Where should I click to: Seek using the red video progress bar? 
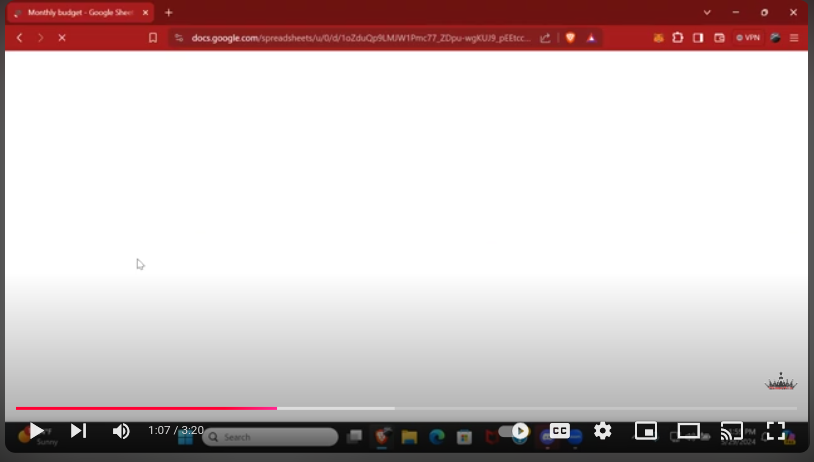pyautogui.click(x=200, y=408)
